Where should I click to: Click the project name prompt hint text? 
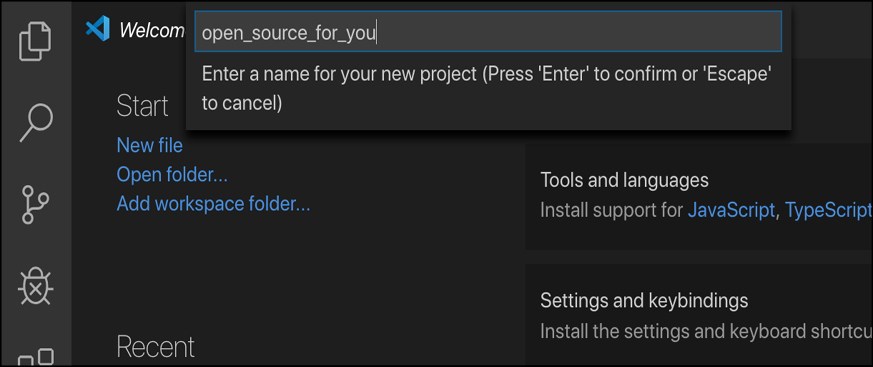point(486,89)
